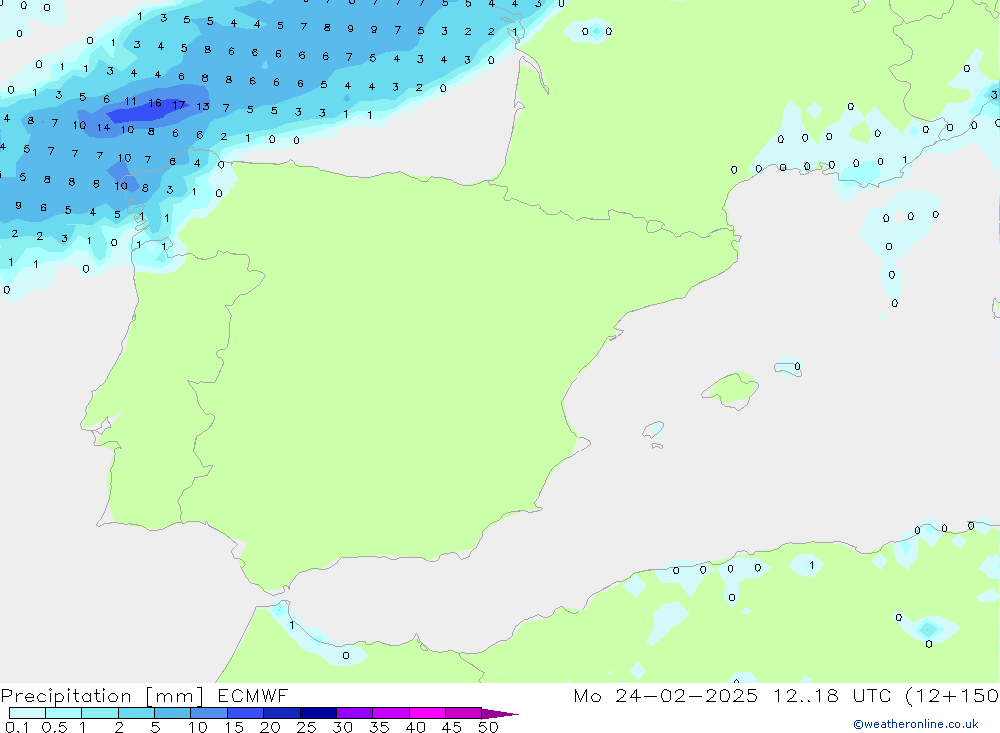Select the legend swatch between 20 and 25
The image size is (1000, 733).
(x=281, y=713)
